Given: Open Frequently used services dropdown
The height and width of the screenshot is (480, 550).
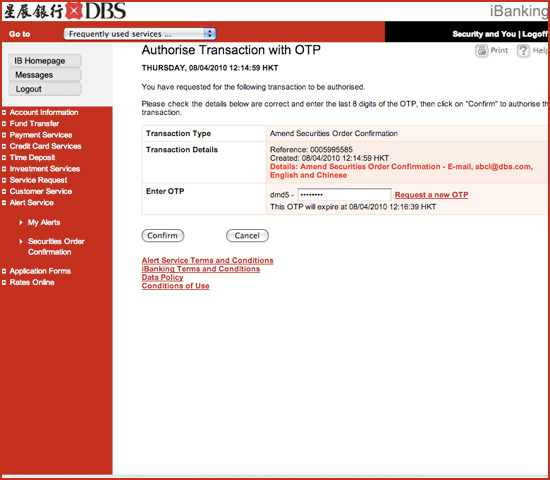Looking at the screenshot, I should point(140,34).
